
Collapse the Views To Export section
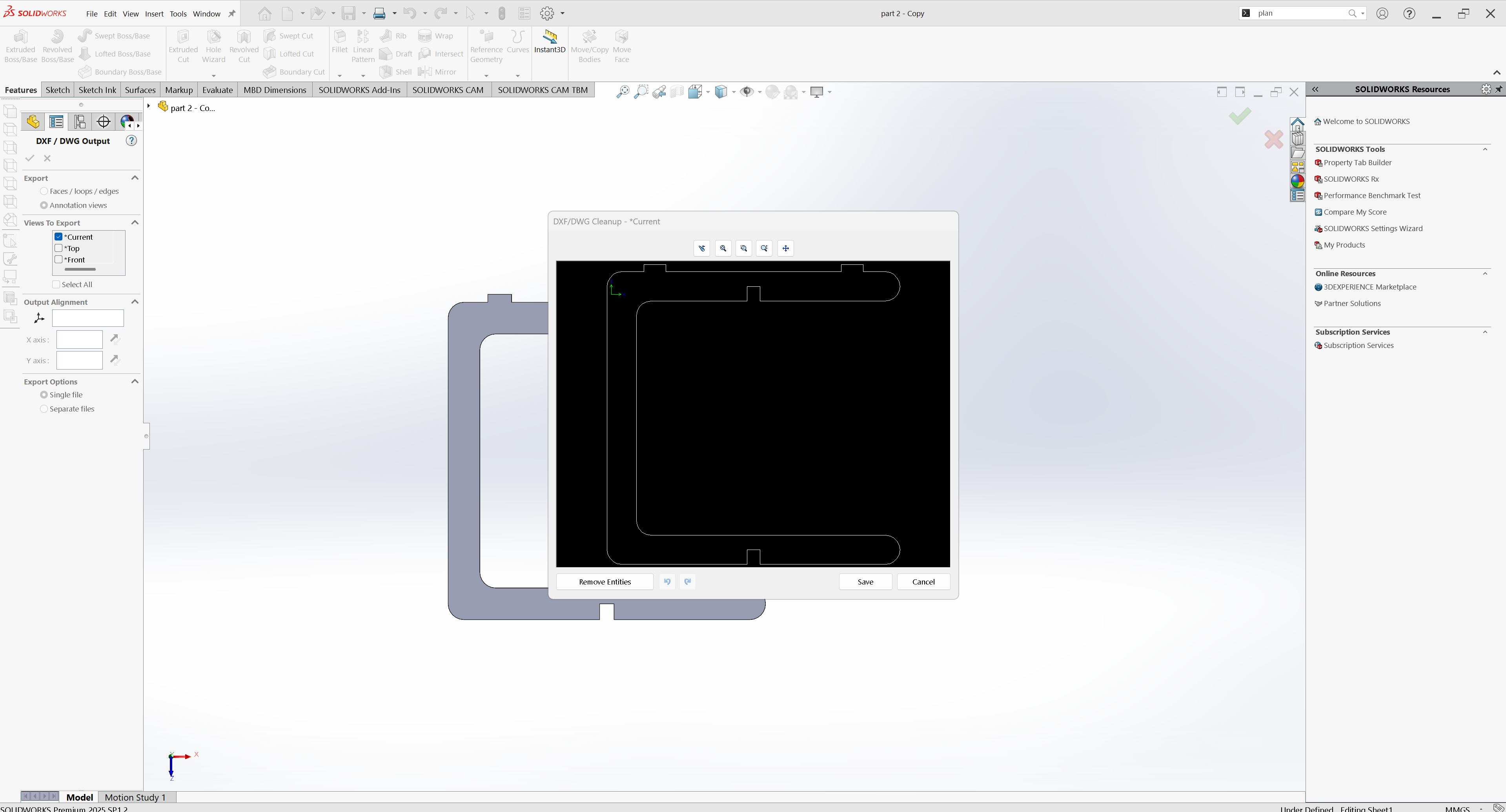135,223
